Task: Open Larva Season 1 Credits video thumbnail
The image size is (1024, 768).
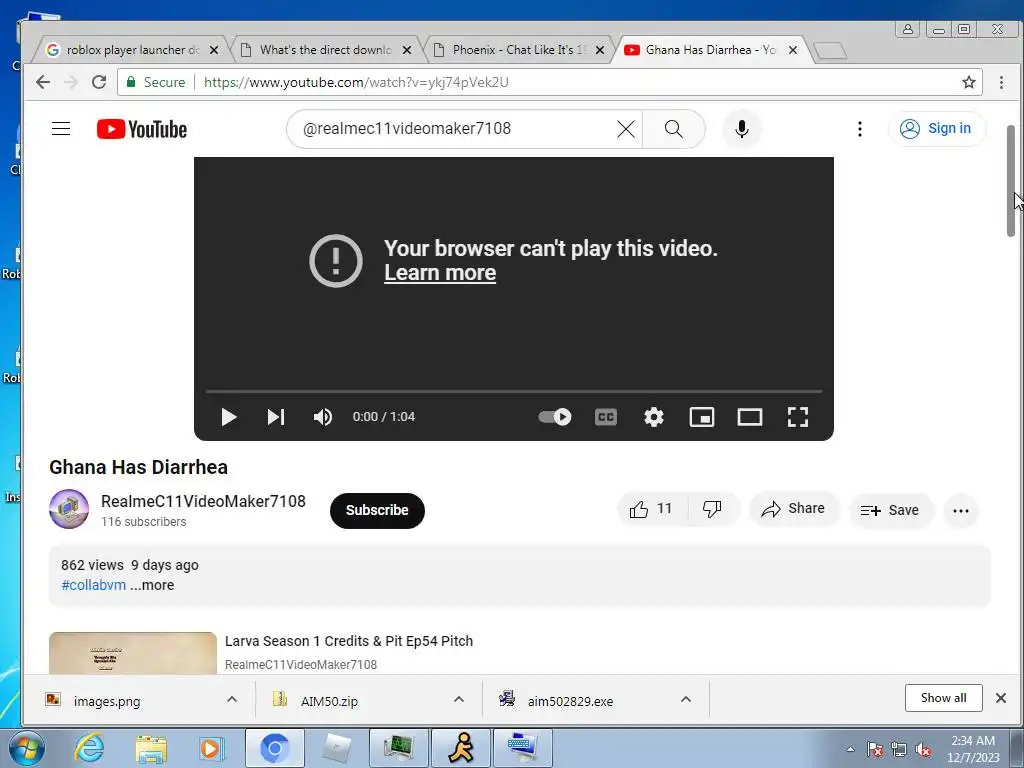Action: (133, 652)
